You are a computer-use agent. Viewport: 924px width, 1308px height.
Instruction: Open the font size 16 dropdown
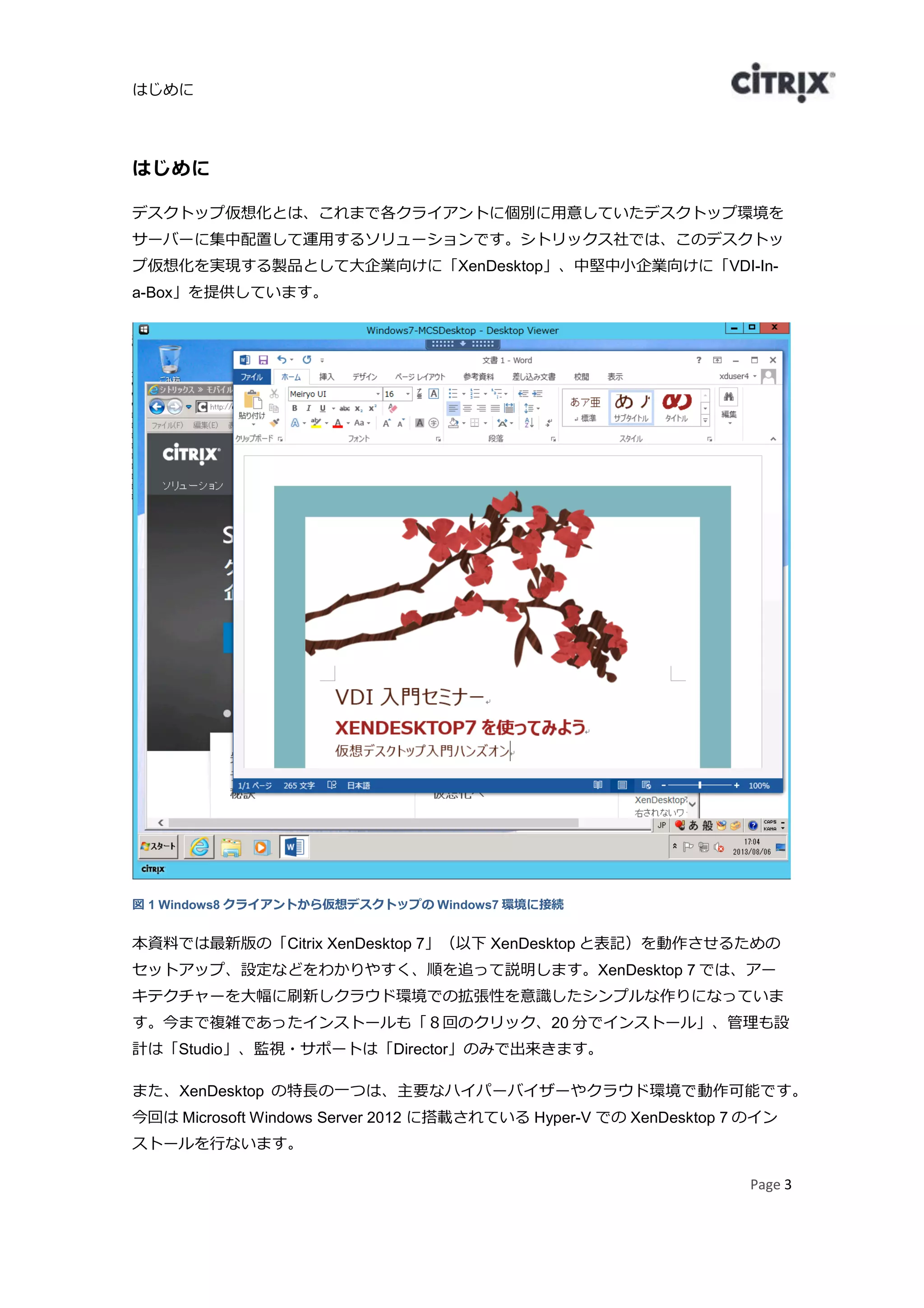click(407, 394)
